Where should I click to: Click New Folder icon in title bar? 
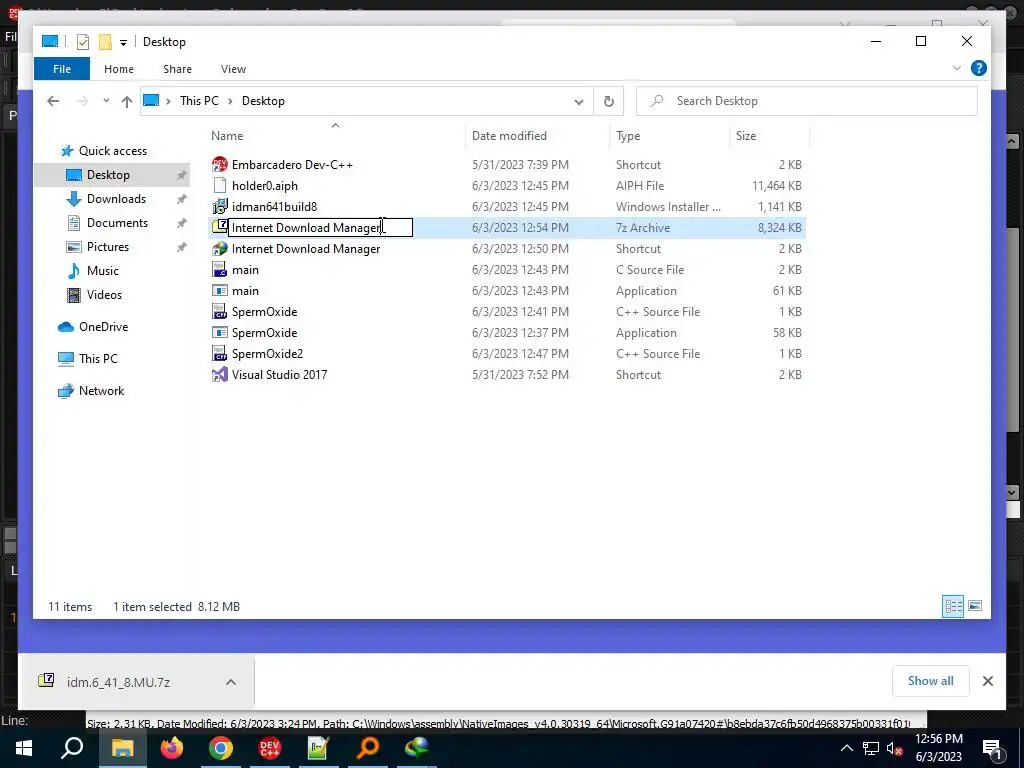[x=105, y=42]
